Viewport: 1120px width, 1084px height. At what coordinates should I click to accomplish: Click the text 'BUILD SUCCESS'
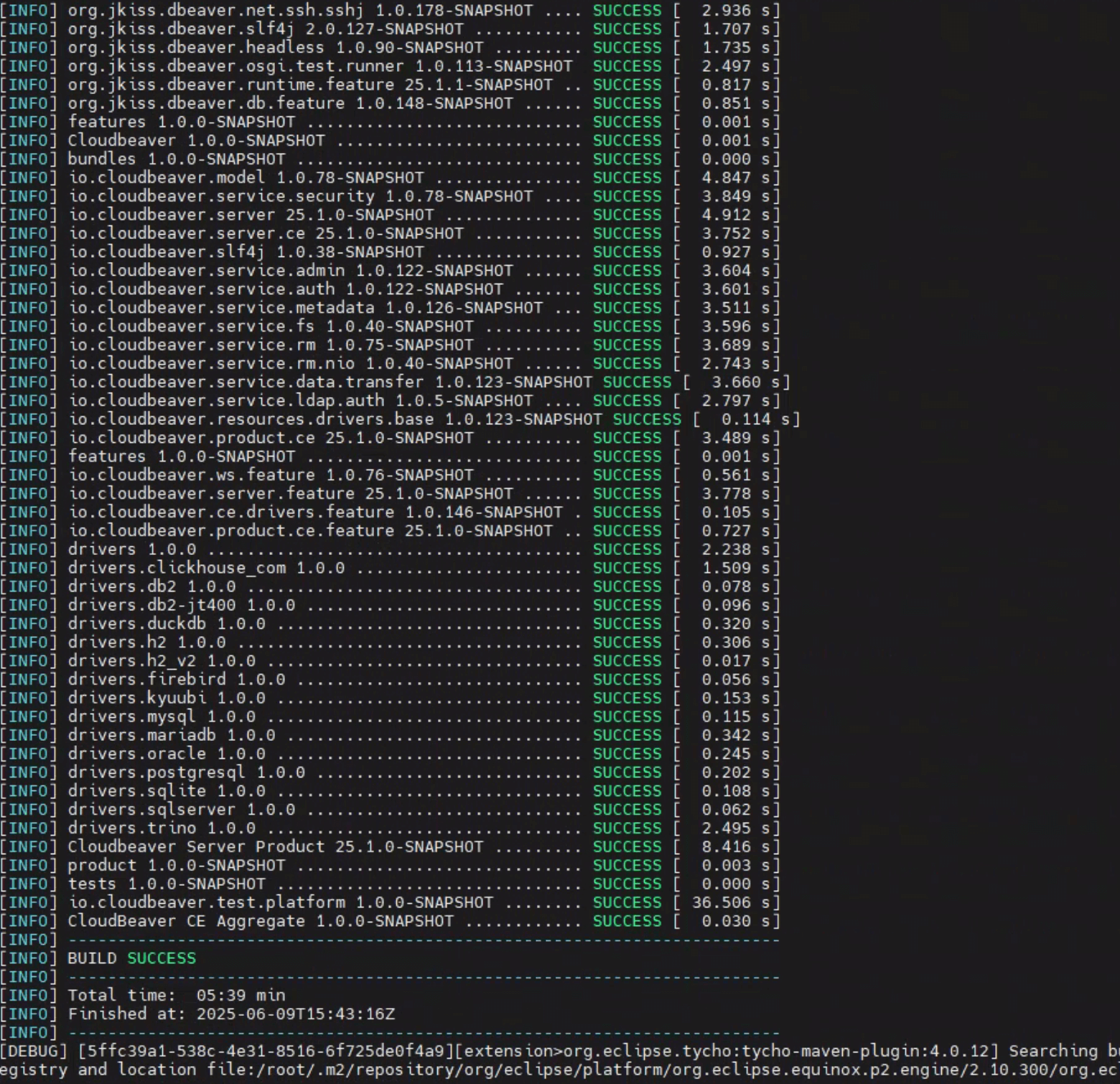pyautogui.click(x=131, y=958)
